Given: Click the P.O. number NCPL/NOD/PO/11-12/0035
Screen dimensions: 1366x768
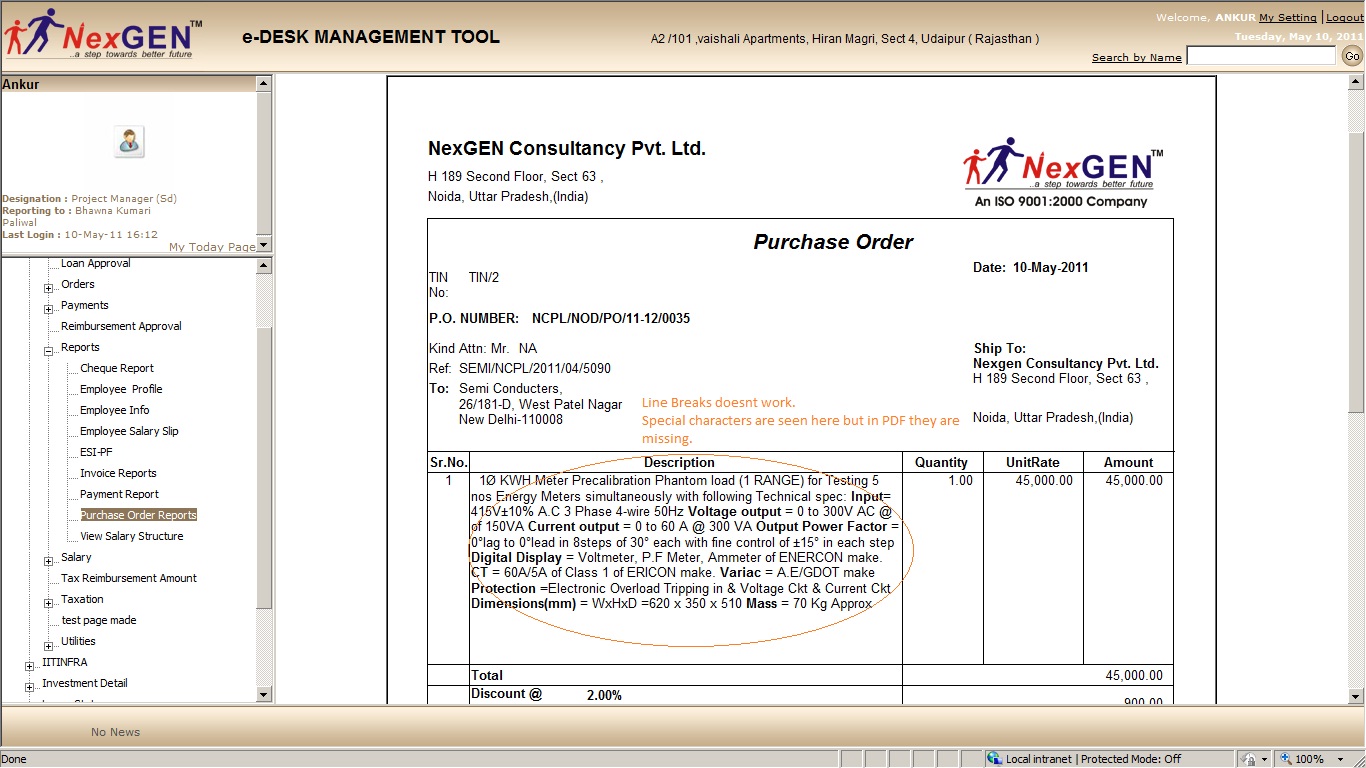Looking at the screenshot, I should pos(611,319).
